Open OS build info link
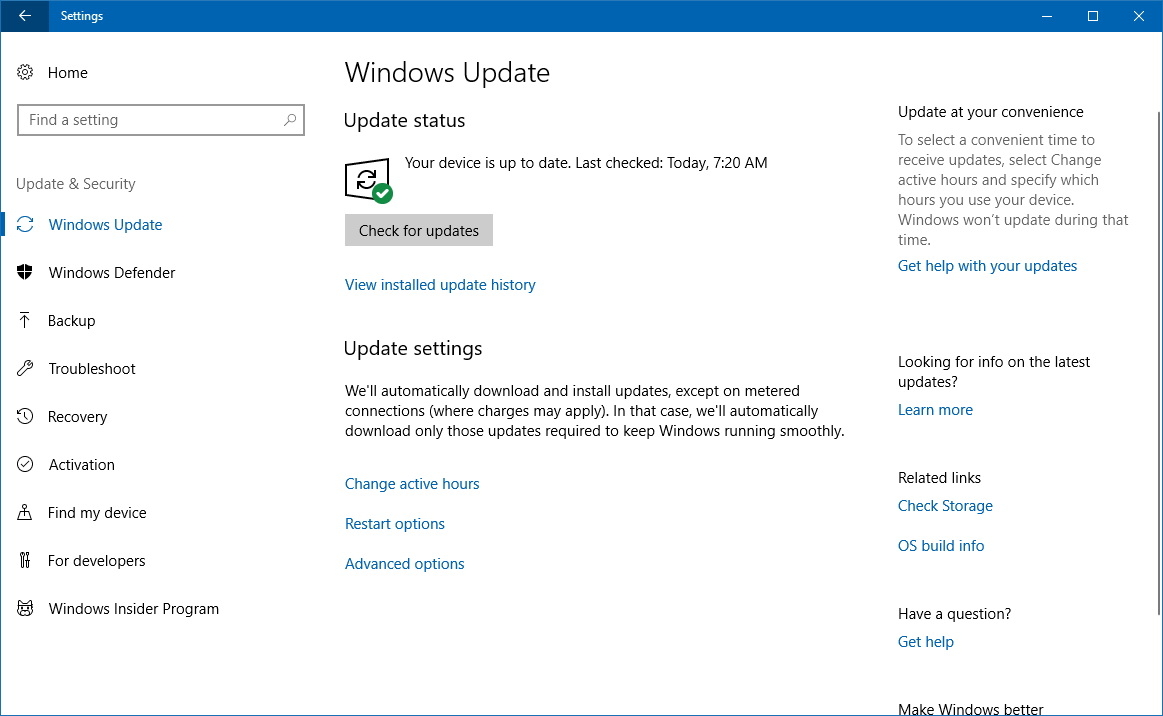The image size is (1163, 716). (x=940, y=546)
